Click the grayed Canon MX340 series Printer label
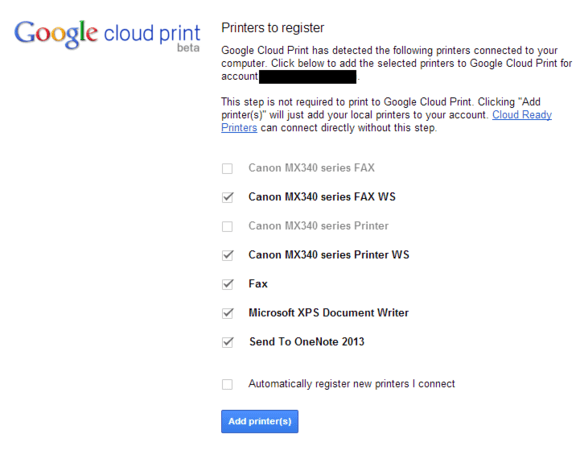 coord(318,226)
